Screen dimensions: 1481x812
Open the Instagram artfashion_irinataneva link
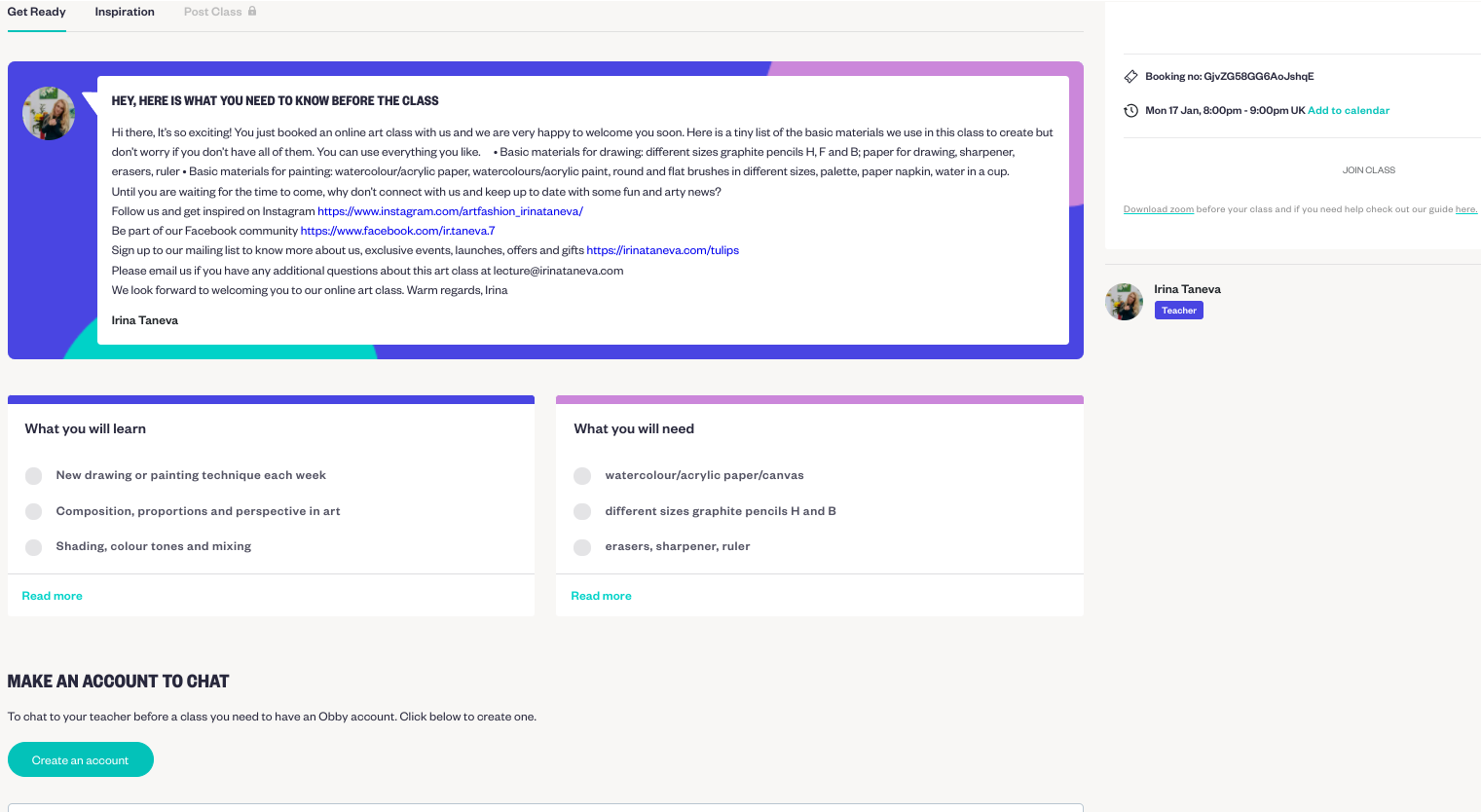pyautogui.click(x=450, y=211)
